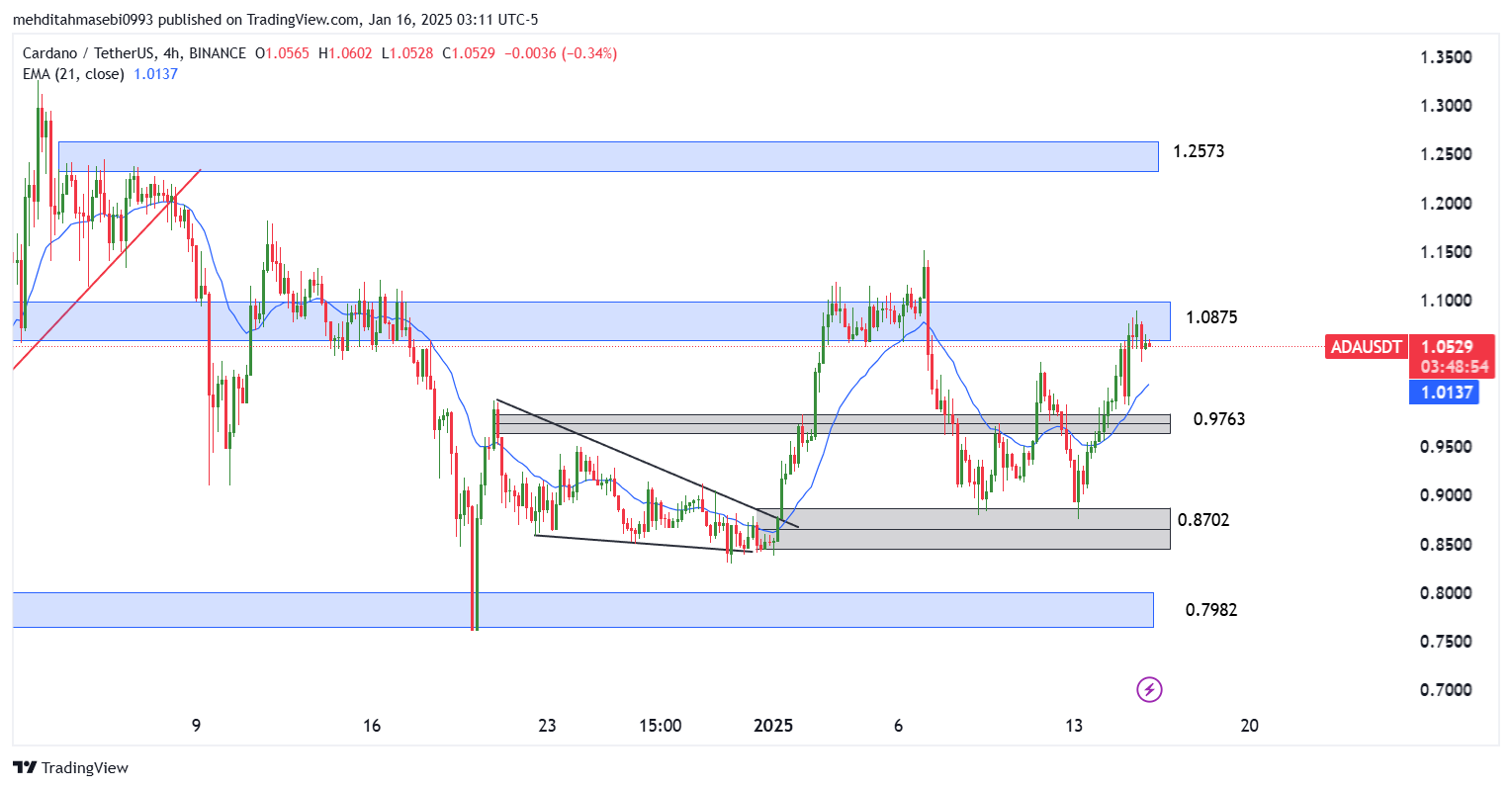Select the blue rectangle zone at 1.2573
Screen dimensions: 1512x789
608,156
